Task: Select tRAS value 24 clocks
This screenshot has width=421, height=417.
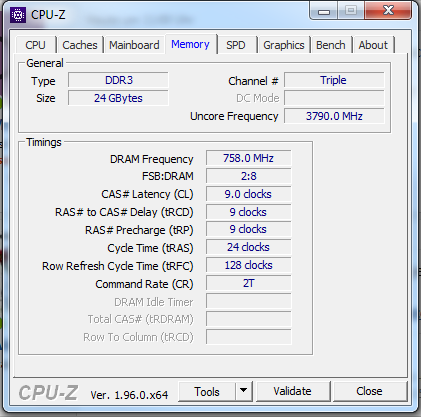Action: coord(249,247)
